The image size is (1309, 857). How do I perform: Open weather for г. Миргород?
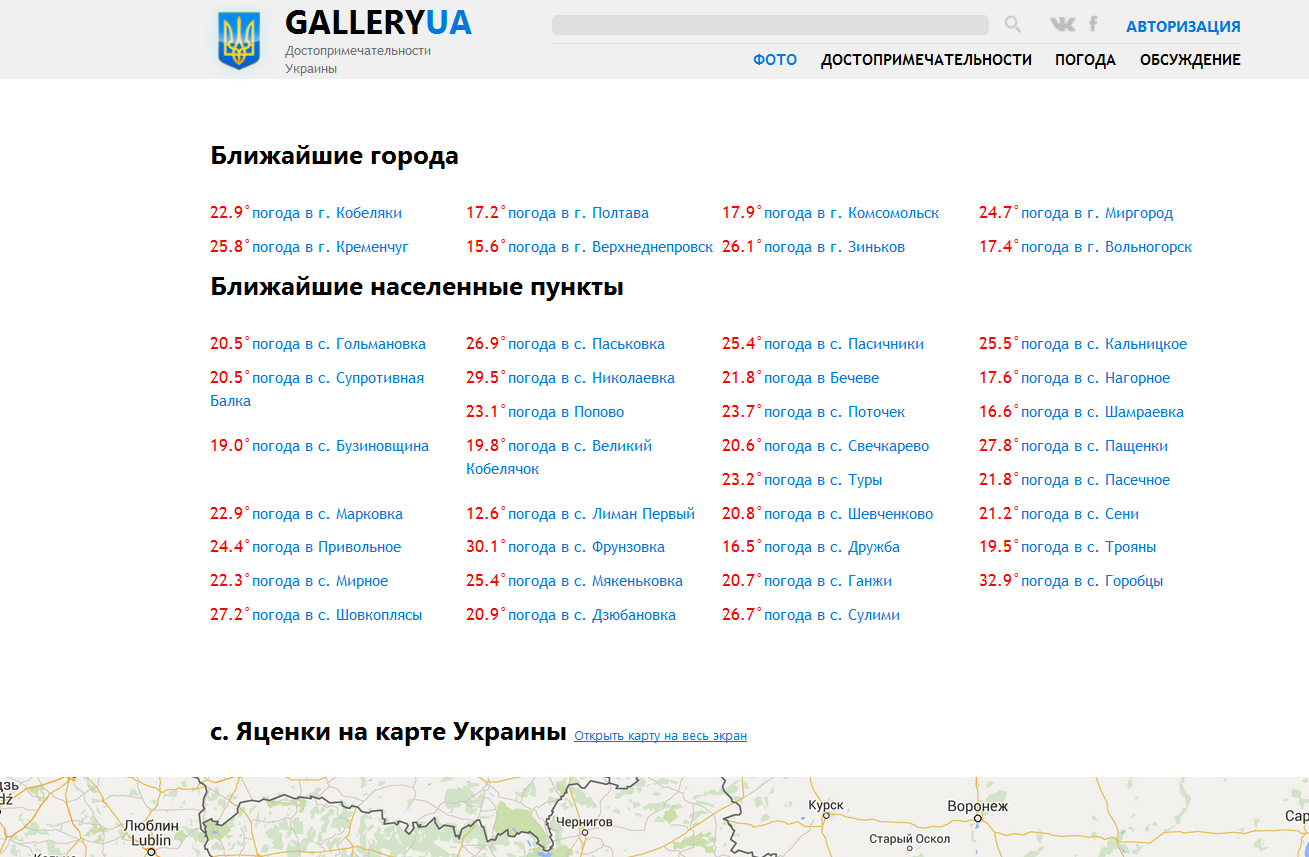(x=1097, y=213)
